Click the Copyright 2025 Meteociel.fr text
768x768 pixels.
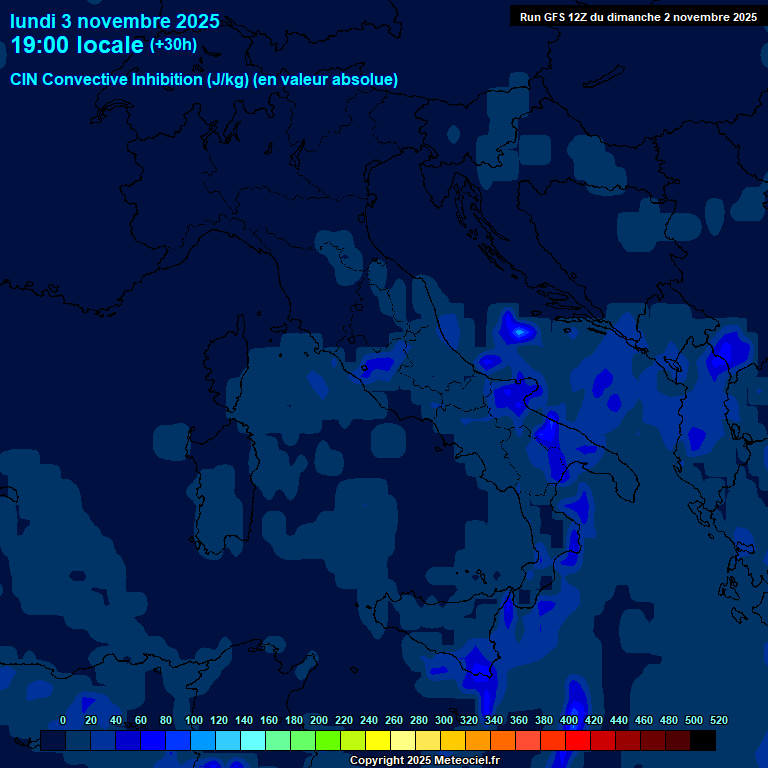point(424,760)
